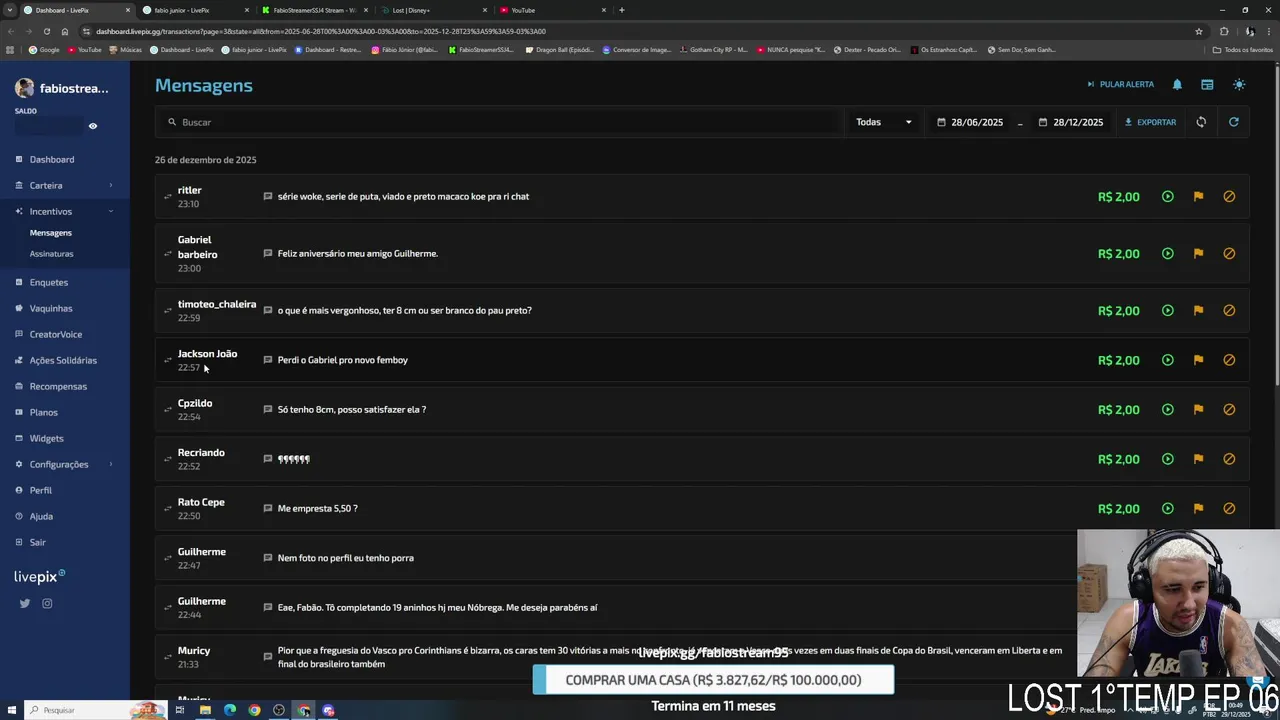Open Ações Solidárias
This screenshot has height=720, width=1280.
(x=62, y=360)
